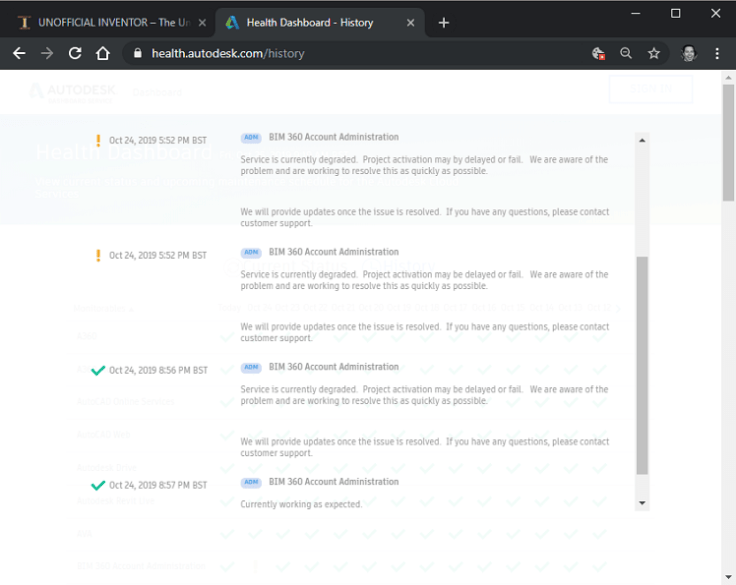This screenshot has width=736, height=585.
Task: Click the history panel scrollbar thumb
Action: 642,365
